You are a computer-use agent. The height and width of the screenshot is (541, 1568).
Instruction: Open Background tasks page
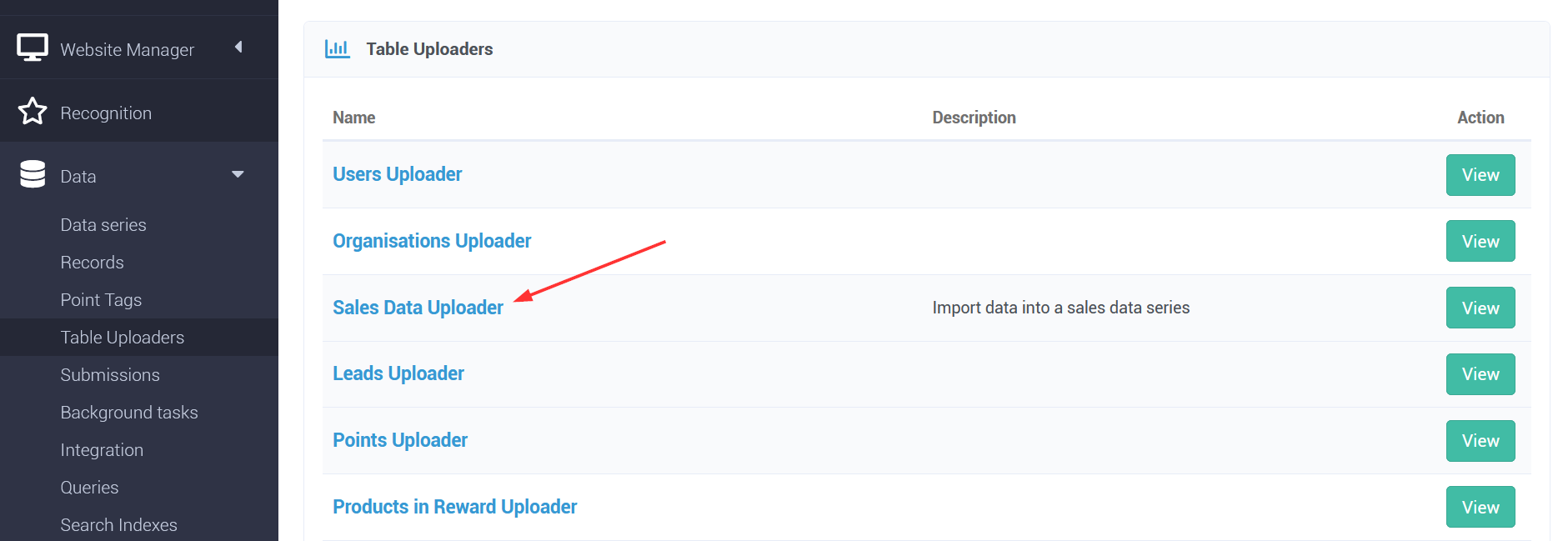(x=129, y=413)
